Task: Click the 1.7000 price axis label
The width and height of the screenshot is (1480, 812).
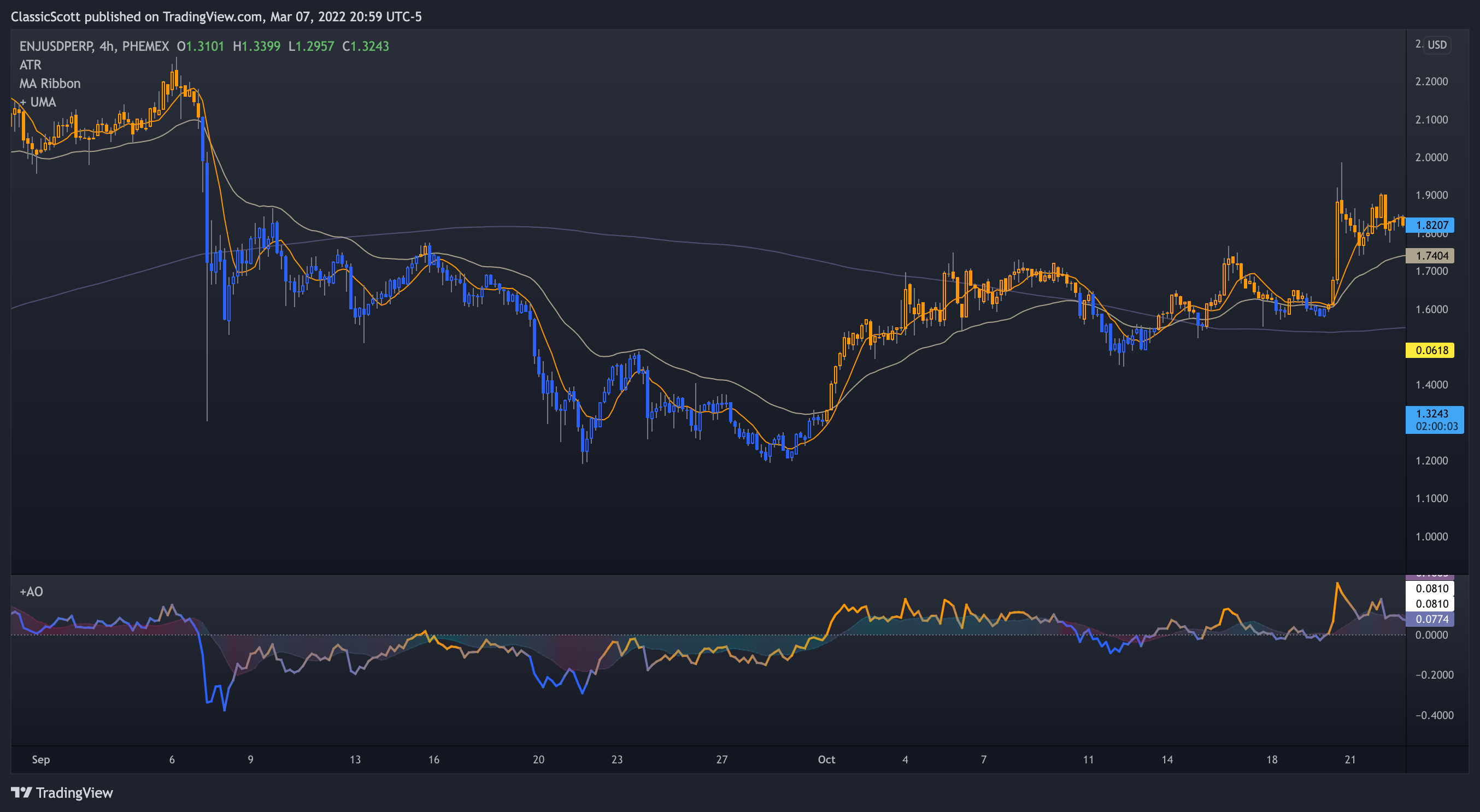Action: [x=1431, y=271]
